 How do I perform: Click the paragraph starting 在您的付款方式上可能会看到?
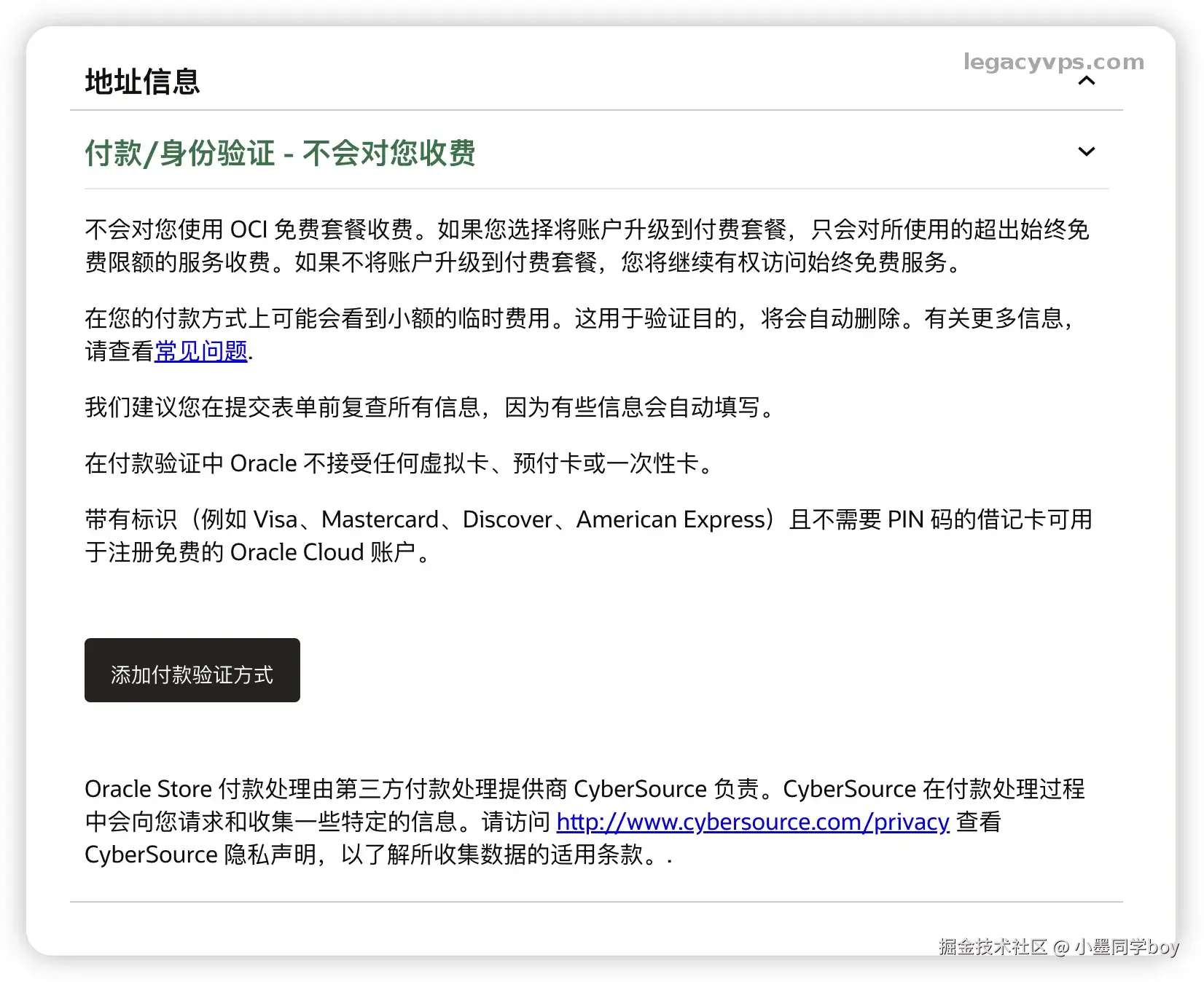(x=579, y=334)
